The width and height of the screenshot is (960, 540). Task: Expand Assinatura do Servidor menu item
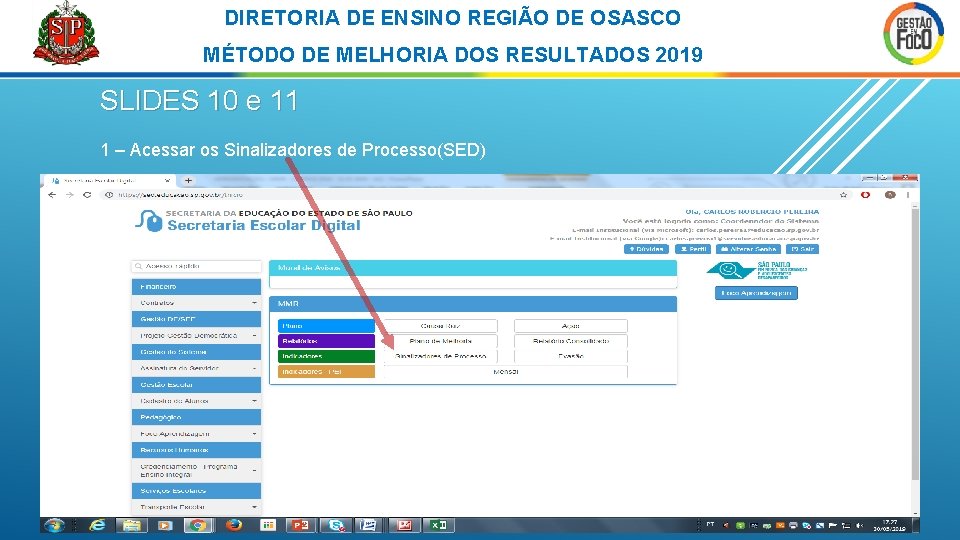tap(196, 368)
